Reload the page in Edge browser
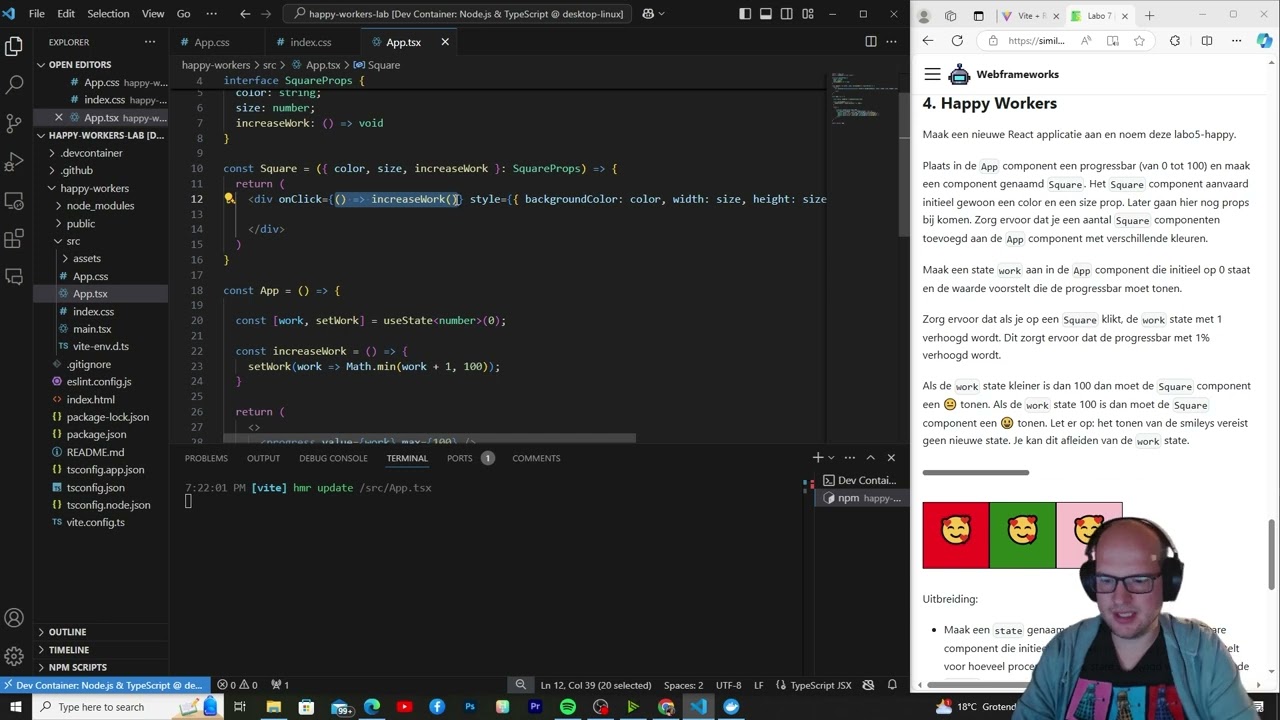 coord(957,41)
